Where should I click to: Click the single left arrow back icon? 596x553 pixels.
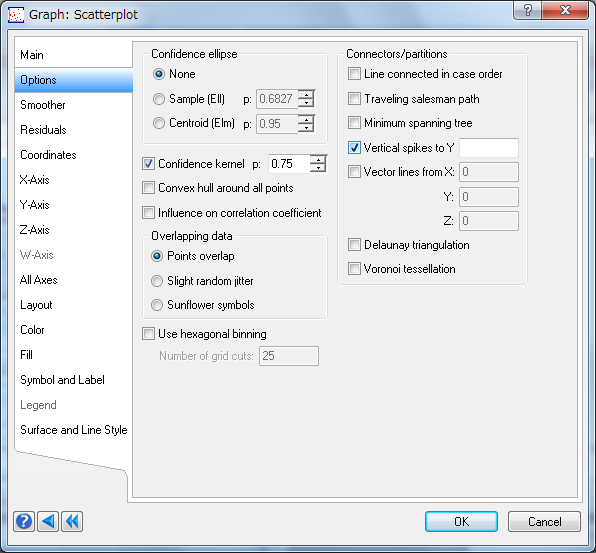[48, 521]
